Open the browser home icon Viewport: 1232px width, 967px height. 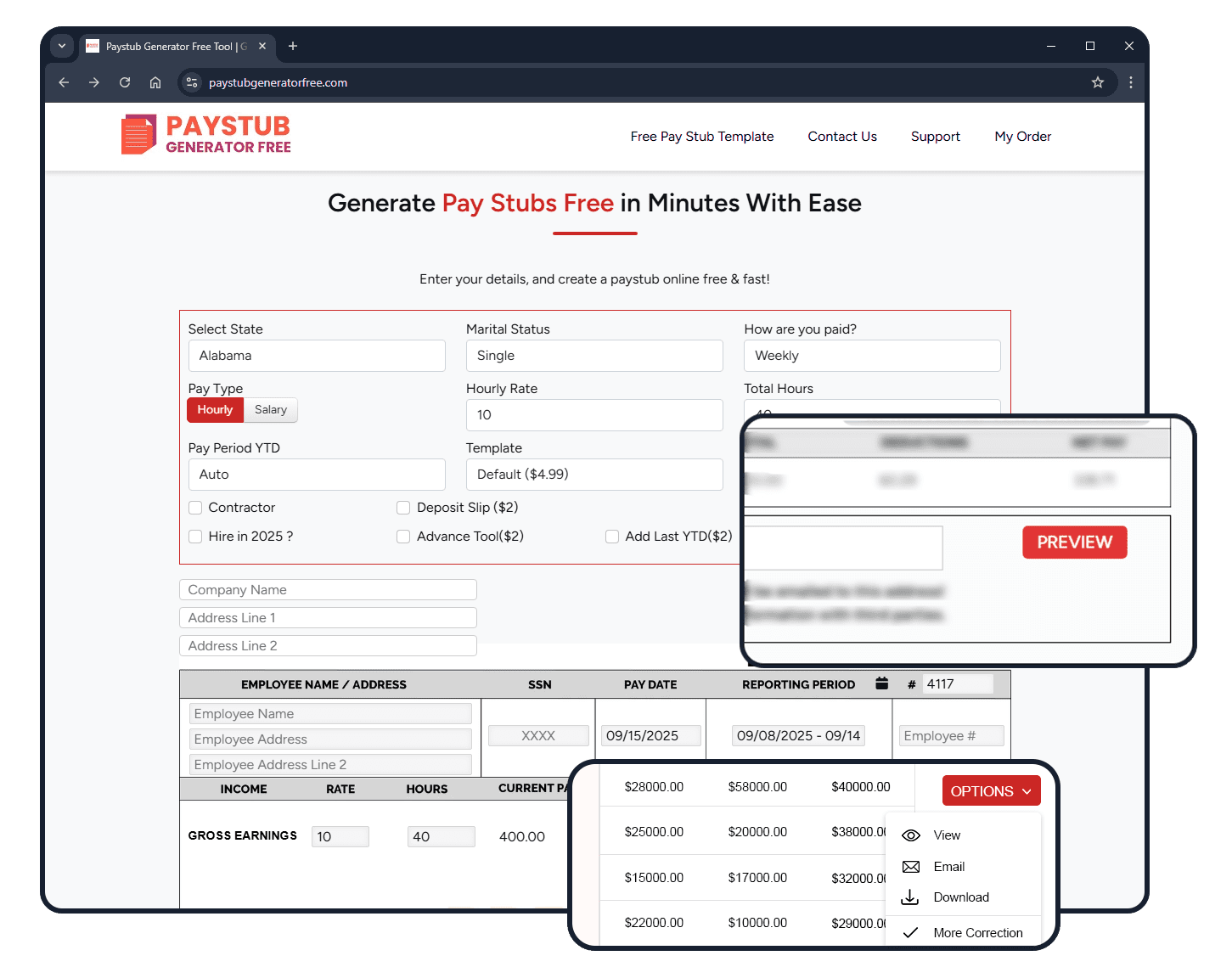tap(155, 82)
